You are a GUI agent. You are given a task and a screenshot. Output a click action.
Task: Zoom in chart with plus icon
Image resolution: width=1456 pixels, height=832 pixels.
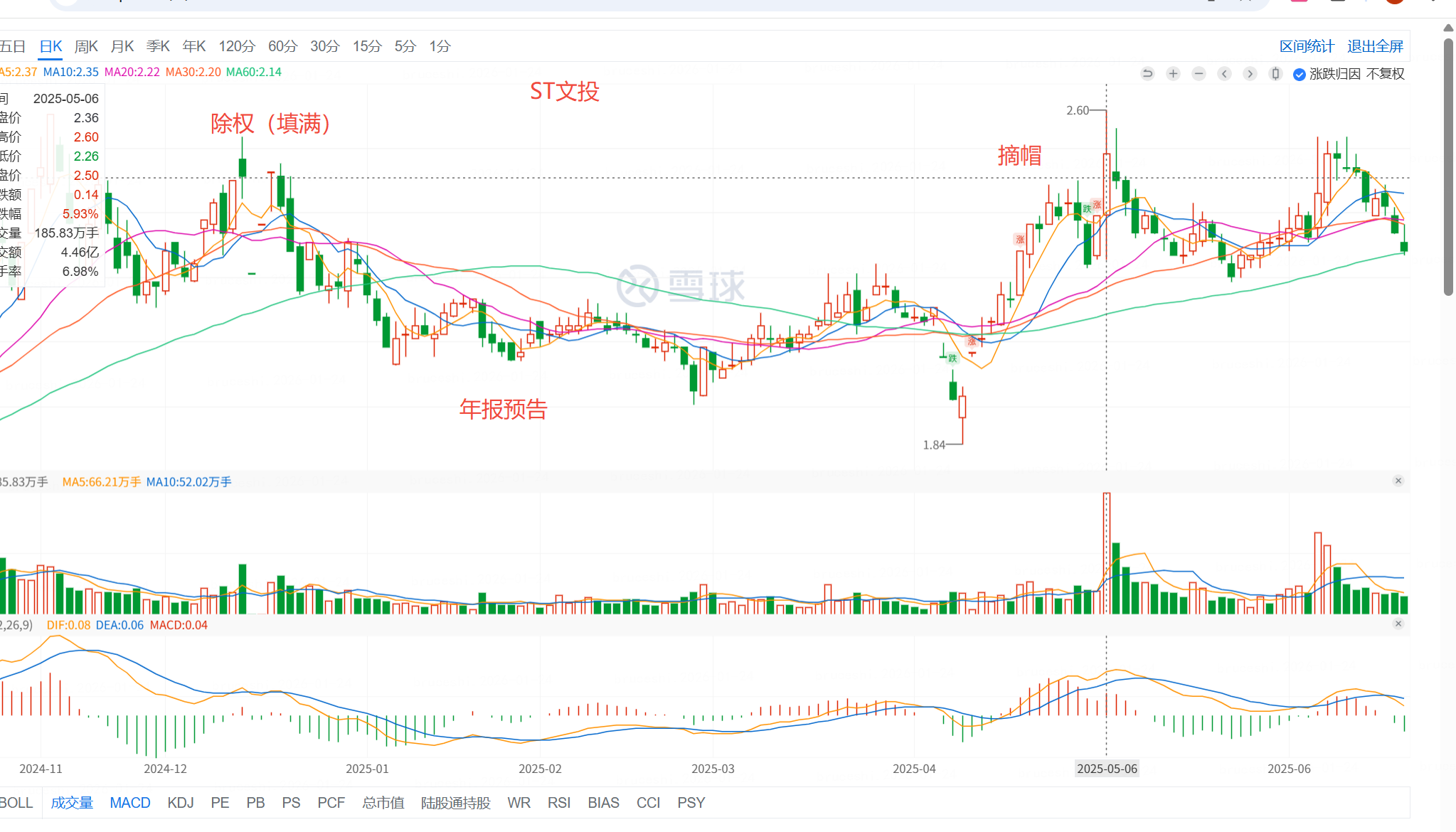[1173, 74]
